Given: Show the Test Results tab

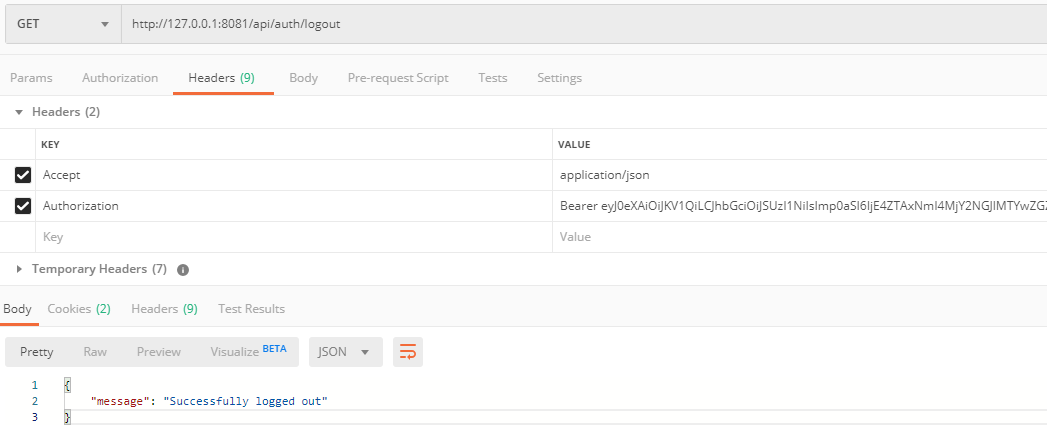Looking at the screenshot, I should coord(251,309).
